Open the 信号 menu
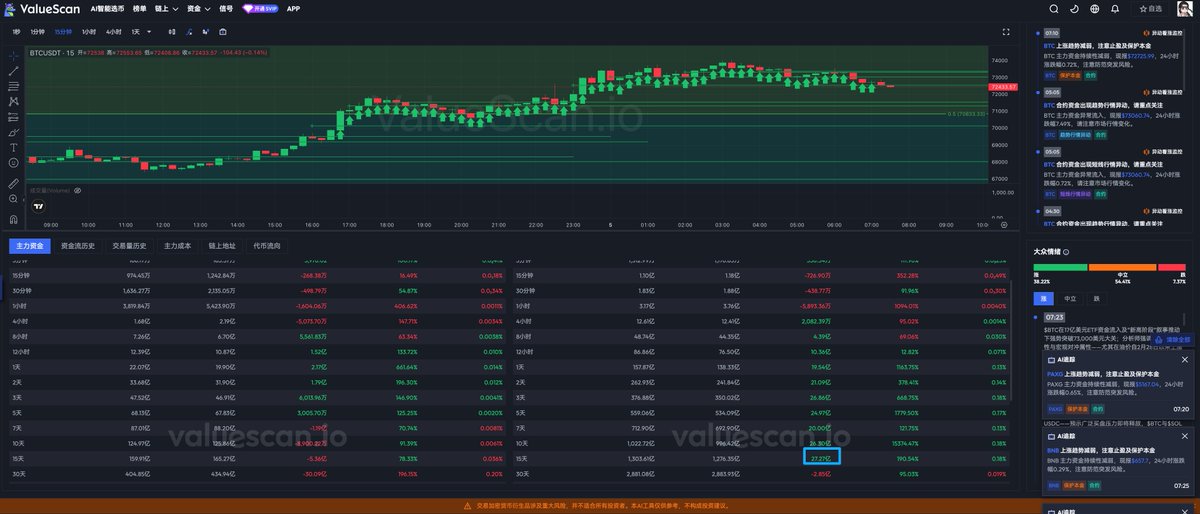 (x=226, y=8)
